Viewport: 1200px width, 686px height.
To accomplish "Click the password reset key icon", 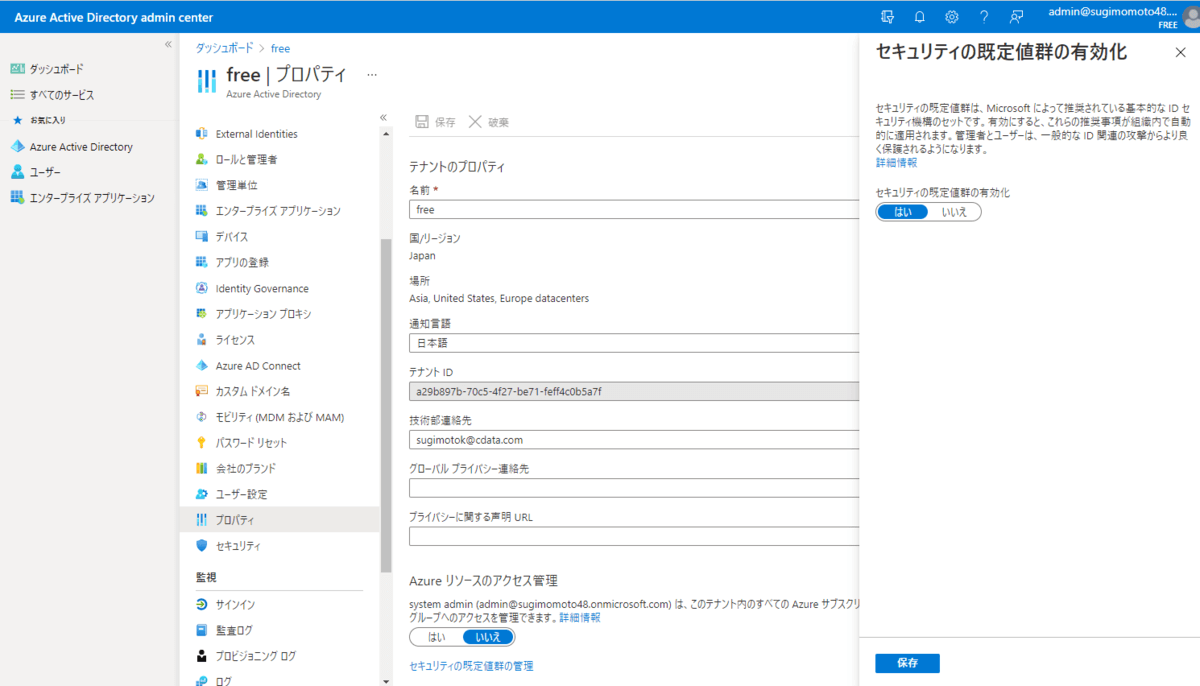I will coord(202,443).
